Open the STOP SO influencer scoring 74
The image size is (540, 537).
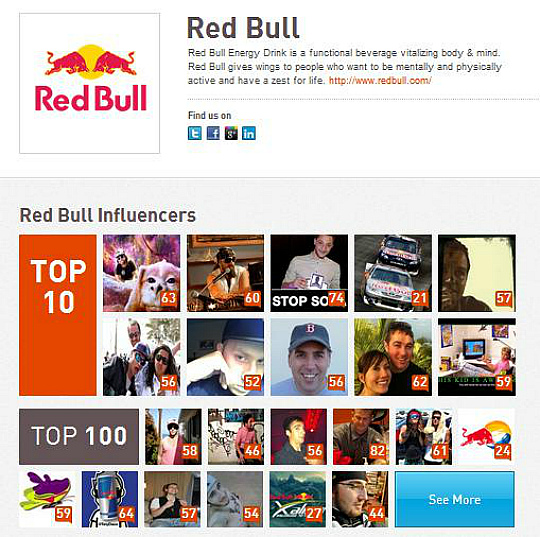click(309, 273)
